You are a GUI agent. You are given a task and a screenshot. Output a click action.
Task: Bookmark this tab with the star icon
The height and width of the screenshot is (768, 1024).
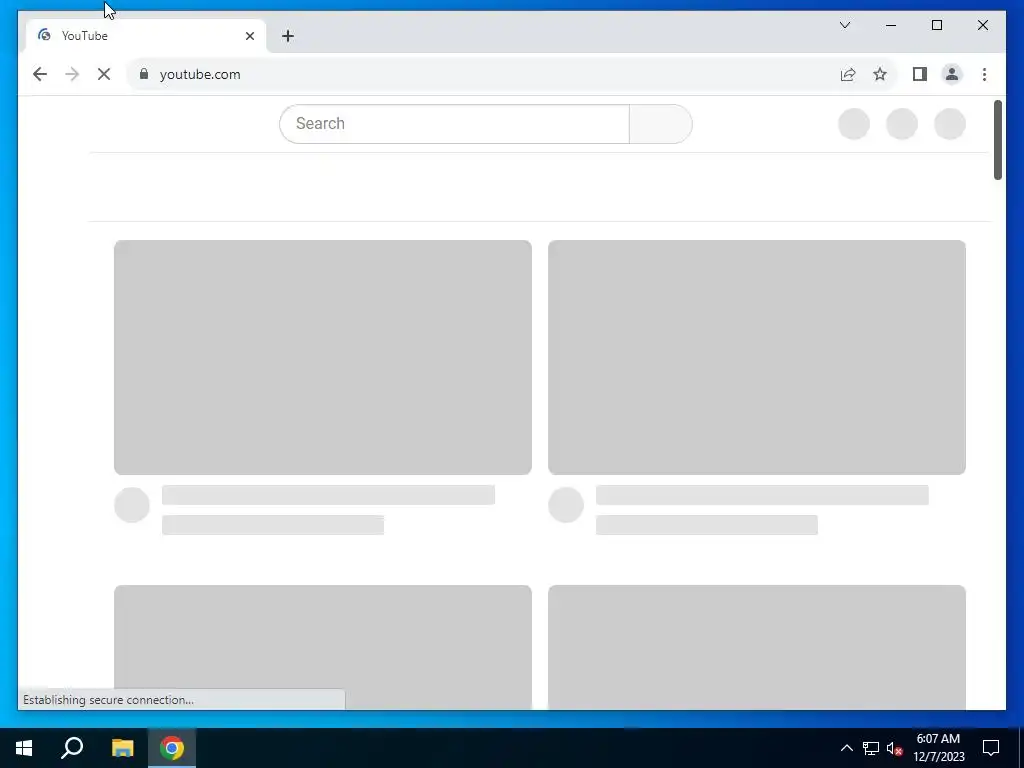tap(880, 74)
